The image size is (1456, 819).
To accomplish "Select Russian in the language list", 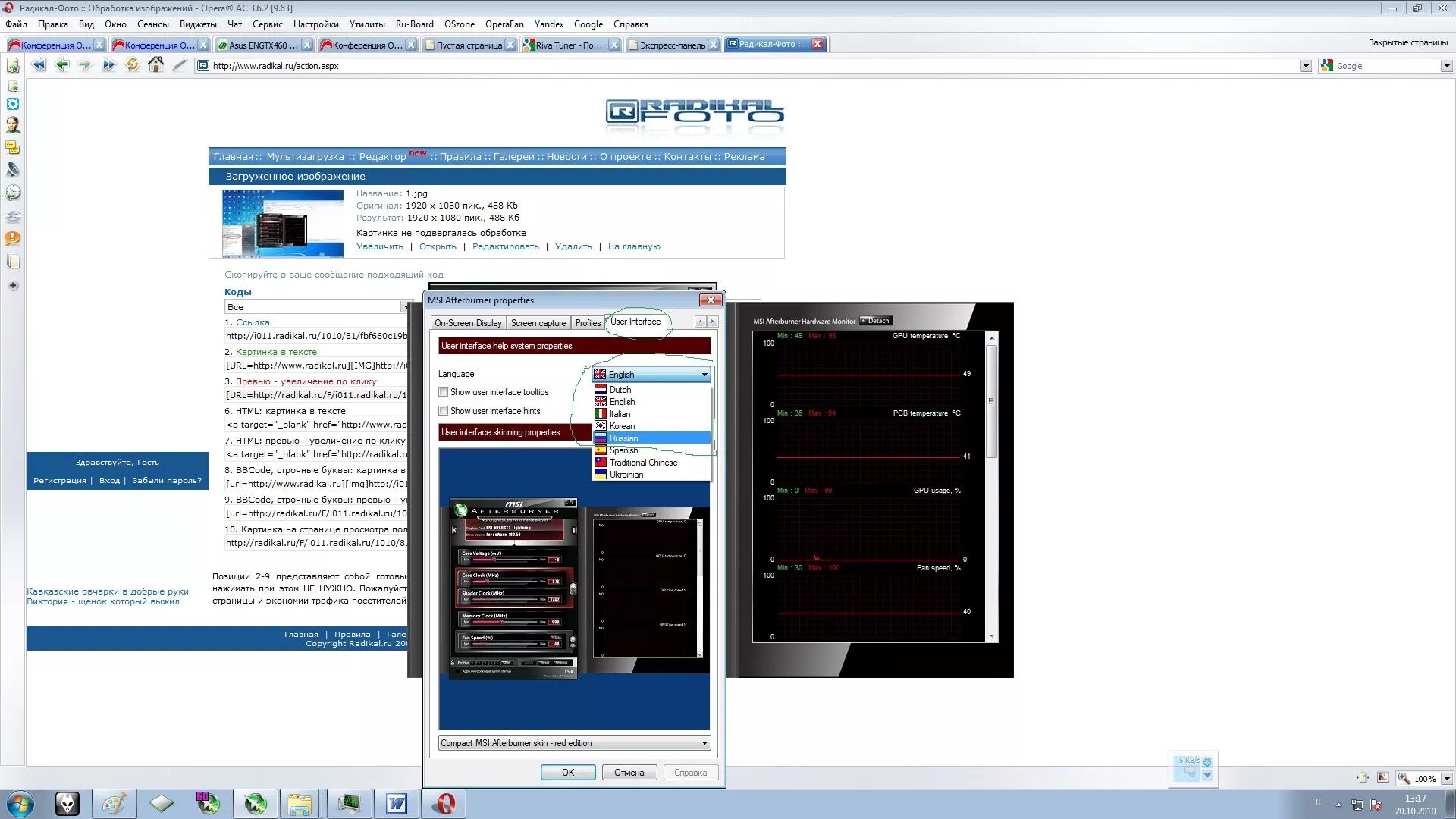I will 623,438.
